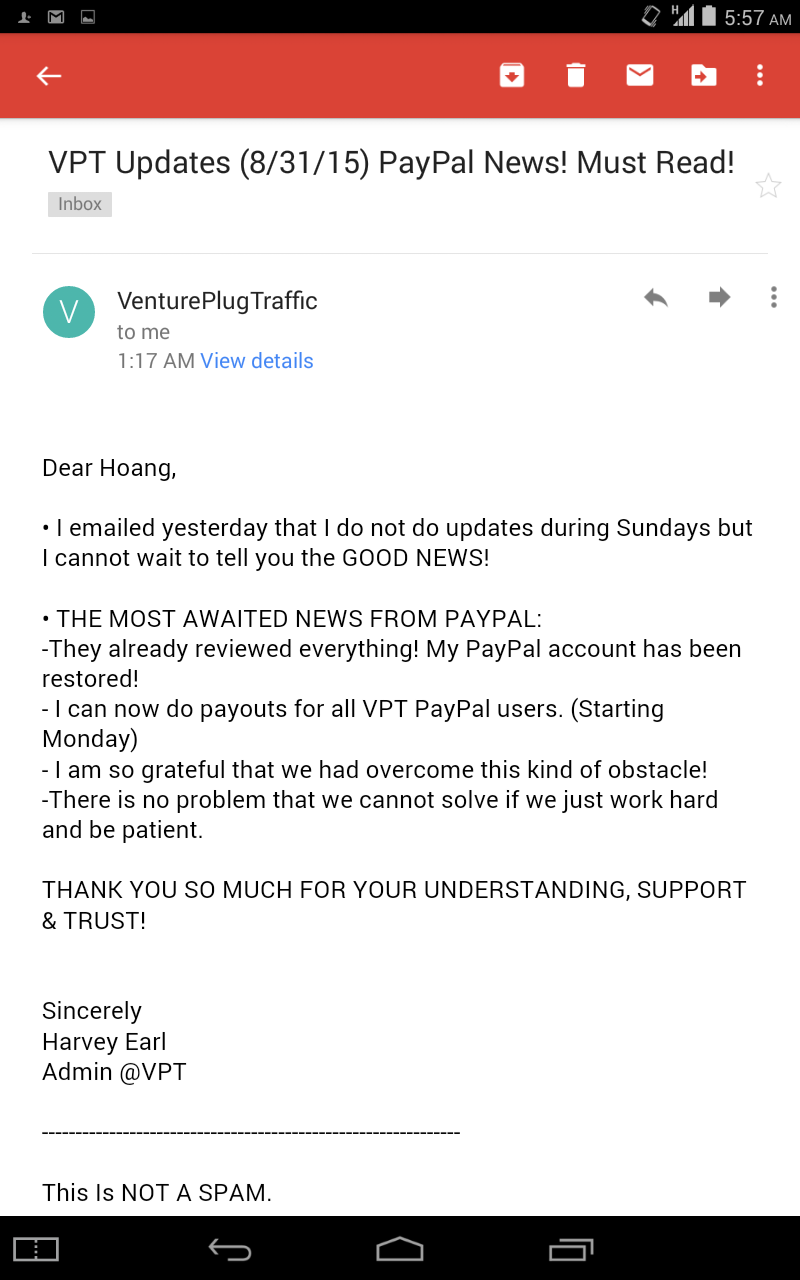This screenshot has height=1280, width=800.
Task: Tap the screenshot capture nav button
Action: pos(36,1249)
